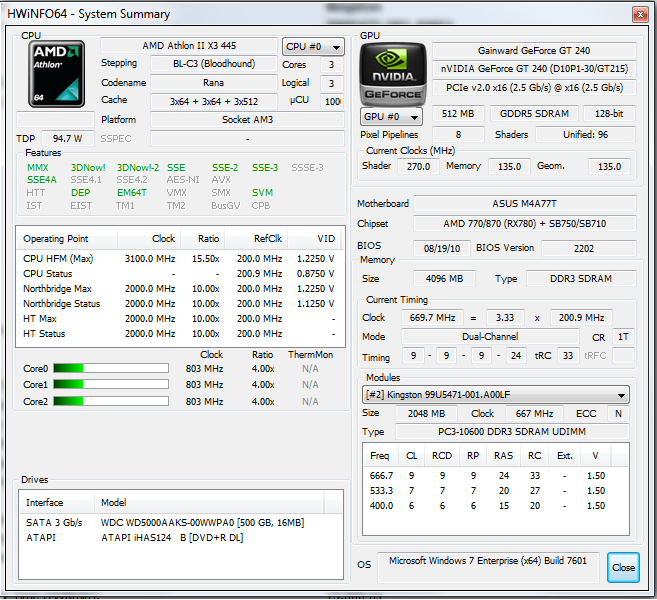Click the EM64T feature label
Screen dimensions: 657x600
(x=132, y=193)
